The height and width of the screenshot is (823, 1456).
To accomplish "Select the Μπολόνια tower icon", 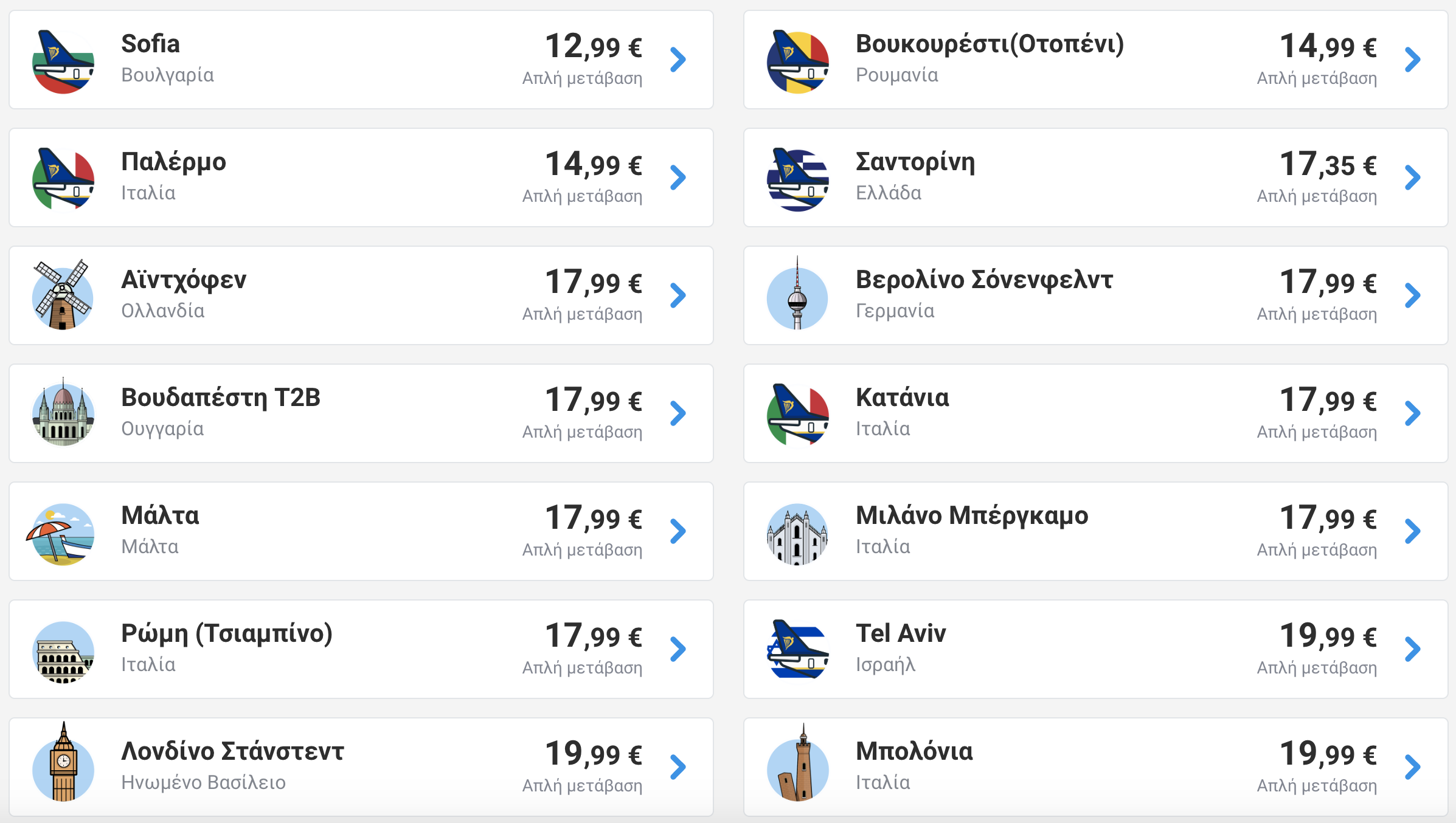I will click(797, 762).
